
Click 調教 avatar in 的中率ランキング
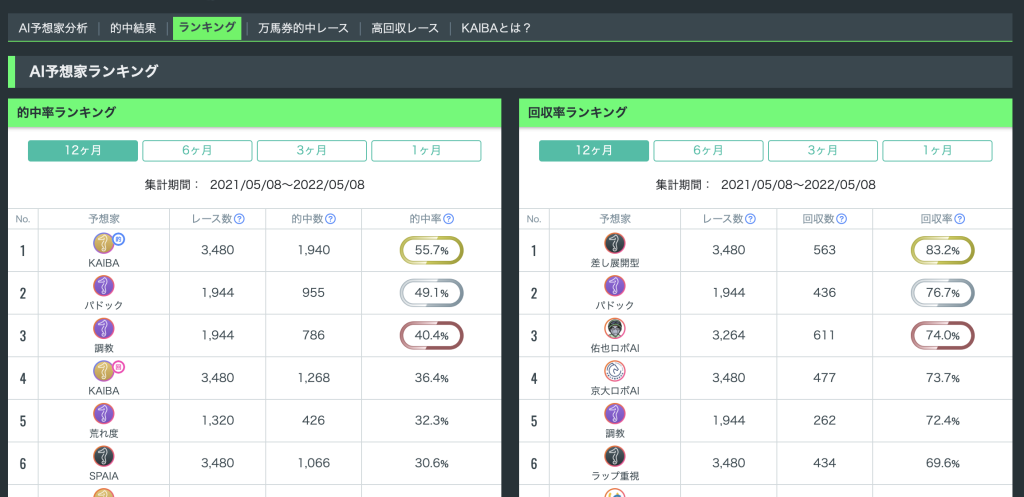tap(104, 329)
